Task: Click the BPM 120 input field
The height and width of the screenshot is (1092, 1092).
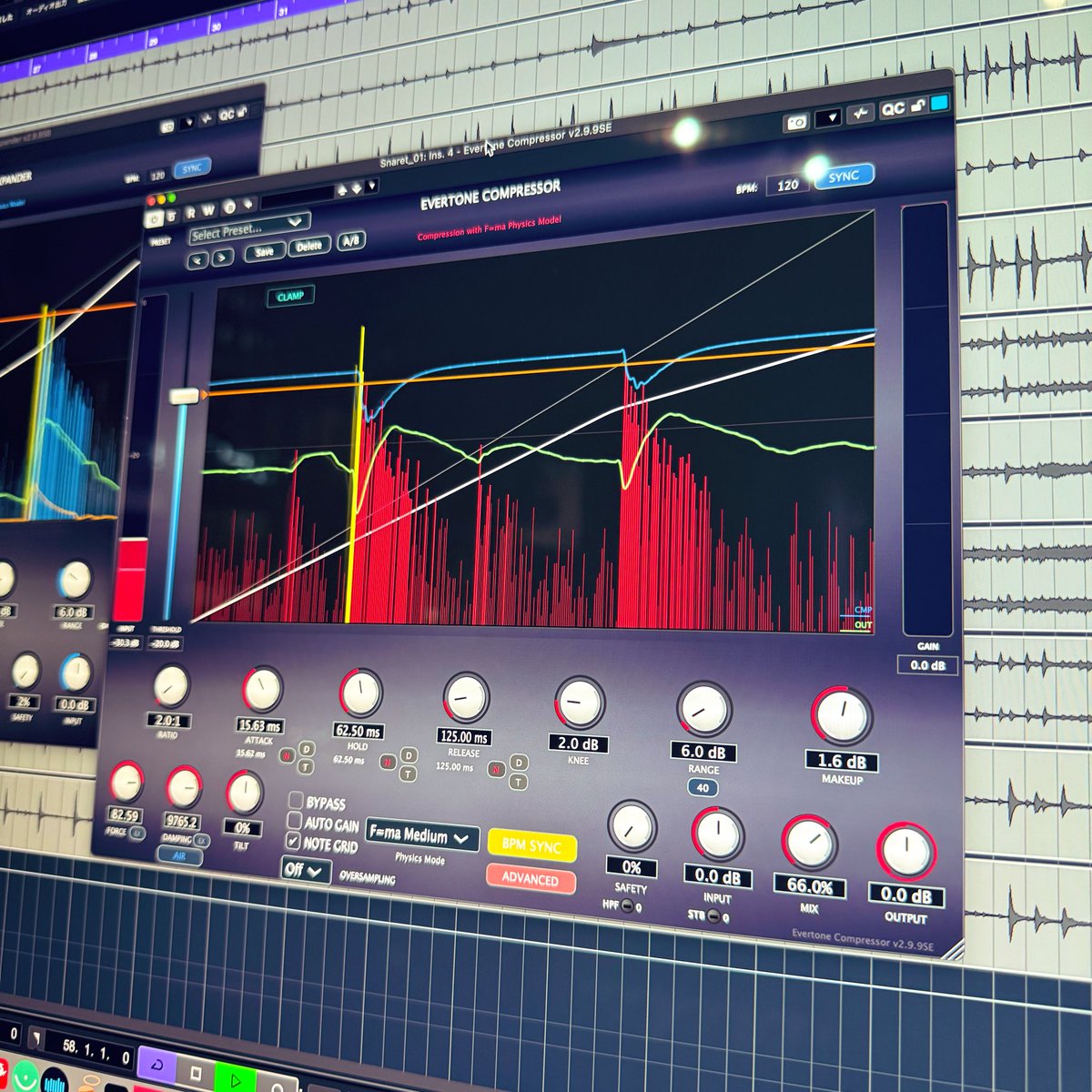Action: tap(788, 185)
